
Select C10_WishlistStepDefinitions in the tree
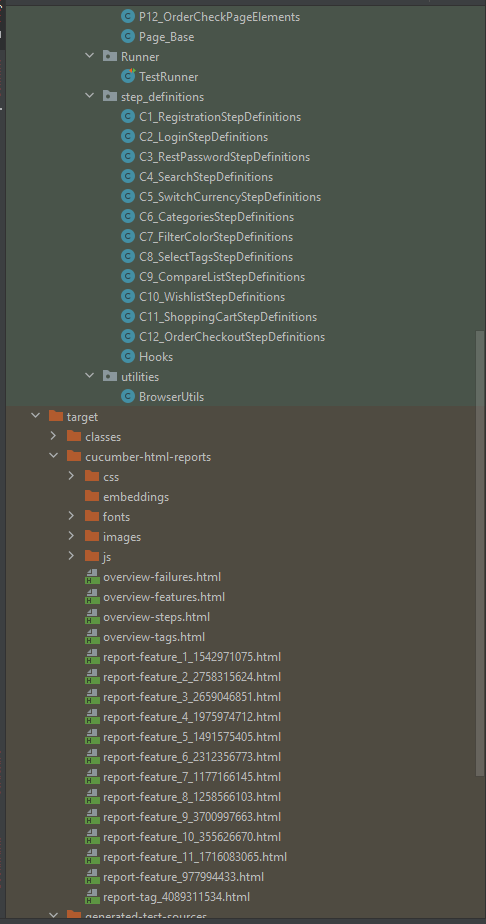(x=212, y=296)
